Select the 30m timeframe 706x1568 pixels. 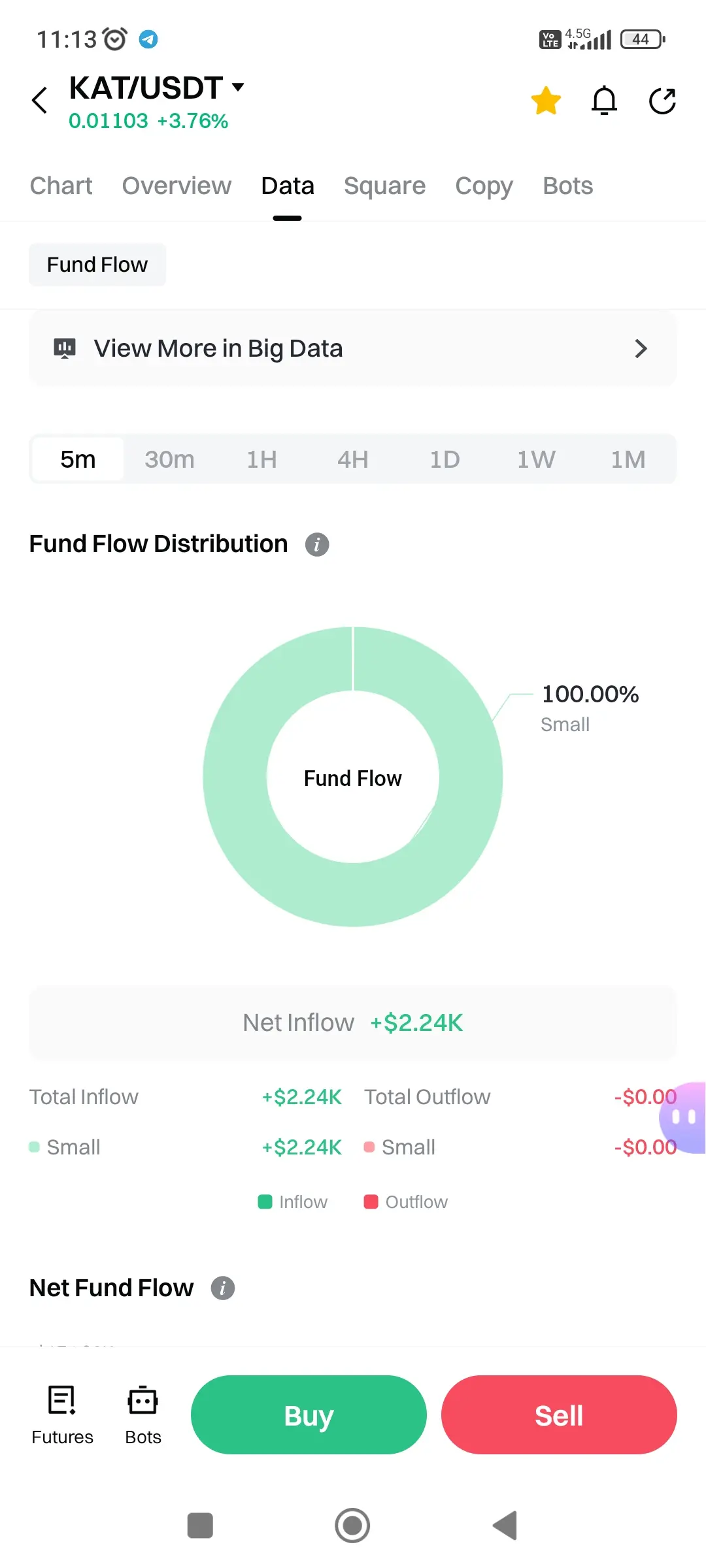pyautogui.click(x=169, y=459)
